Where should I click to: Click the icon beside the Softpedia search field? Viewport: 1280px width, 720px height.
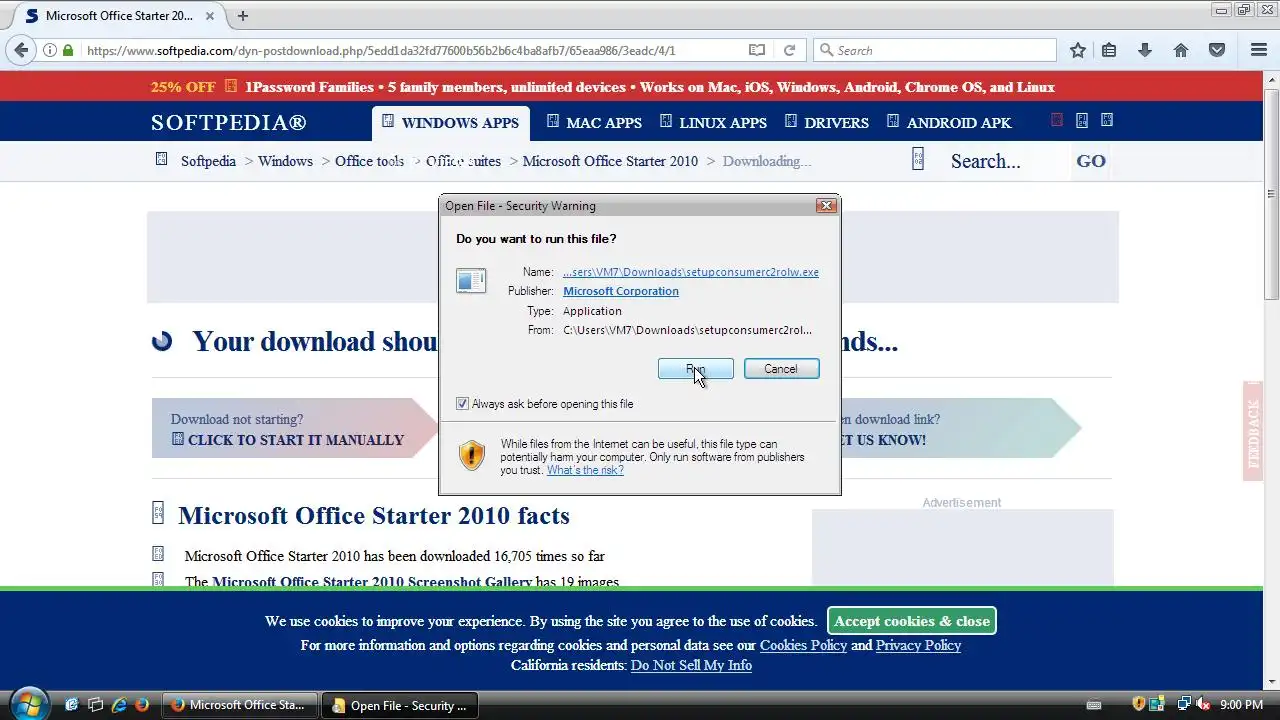pyautogui.click(x=918, y=159)
